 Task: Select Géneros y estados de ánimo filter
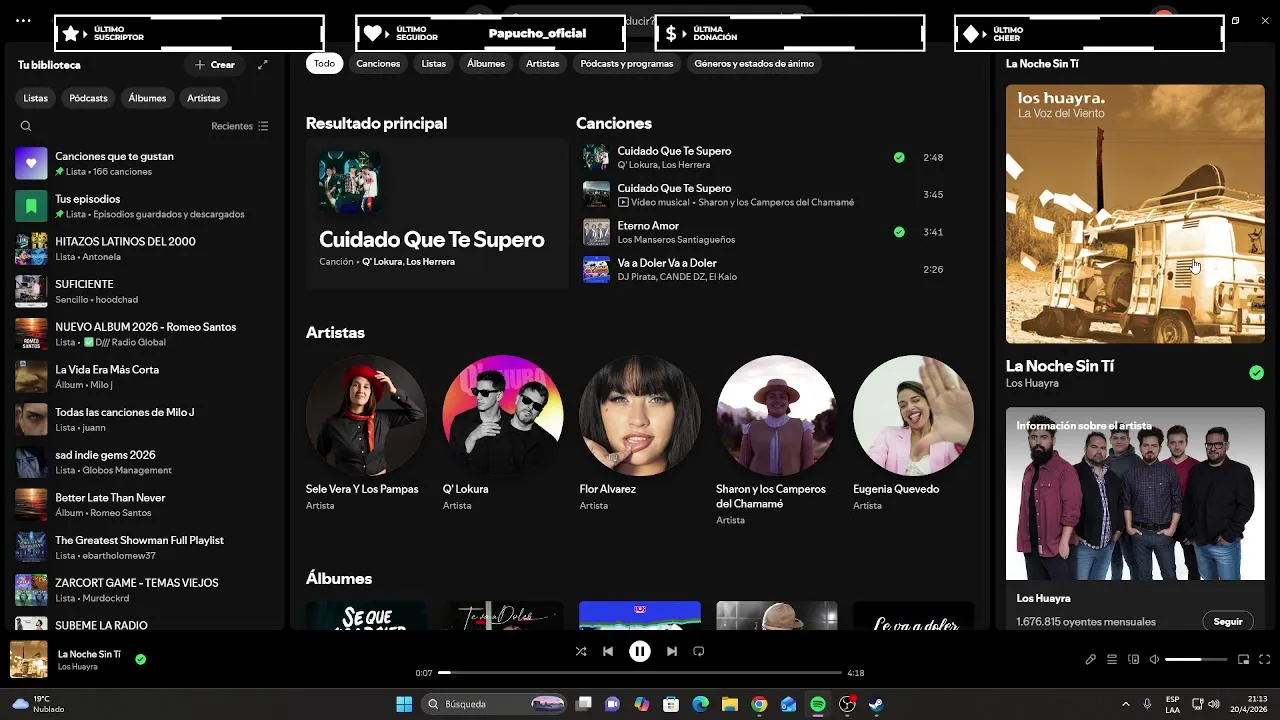[x=754, y=63]
